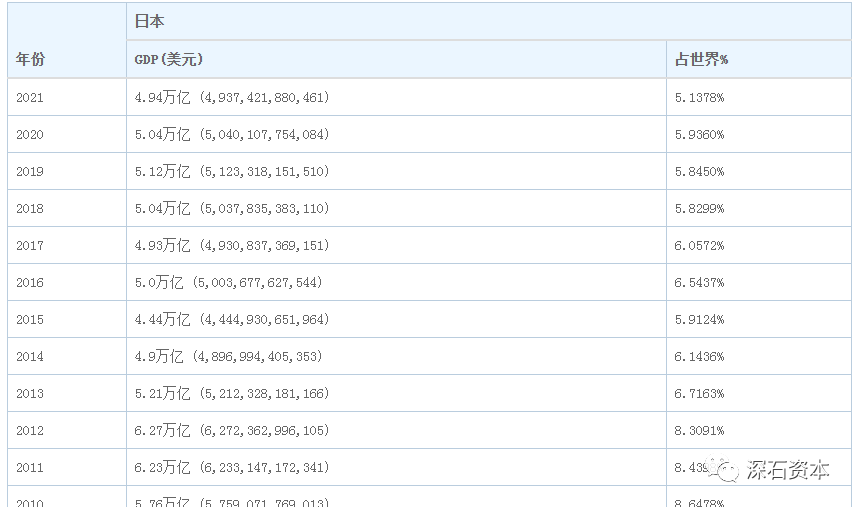Viewport: 857px width, 507px height.
Task: Click world share 6.7163% for 2013
Action: click(x=699, y=394)
